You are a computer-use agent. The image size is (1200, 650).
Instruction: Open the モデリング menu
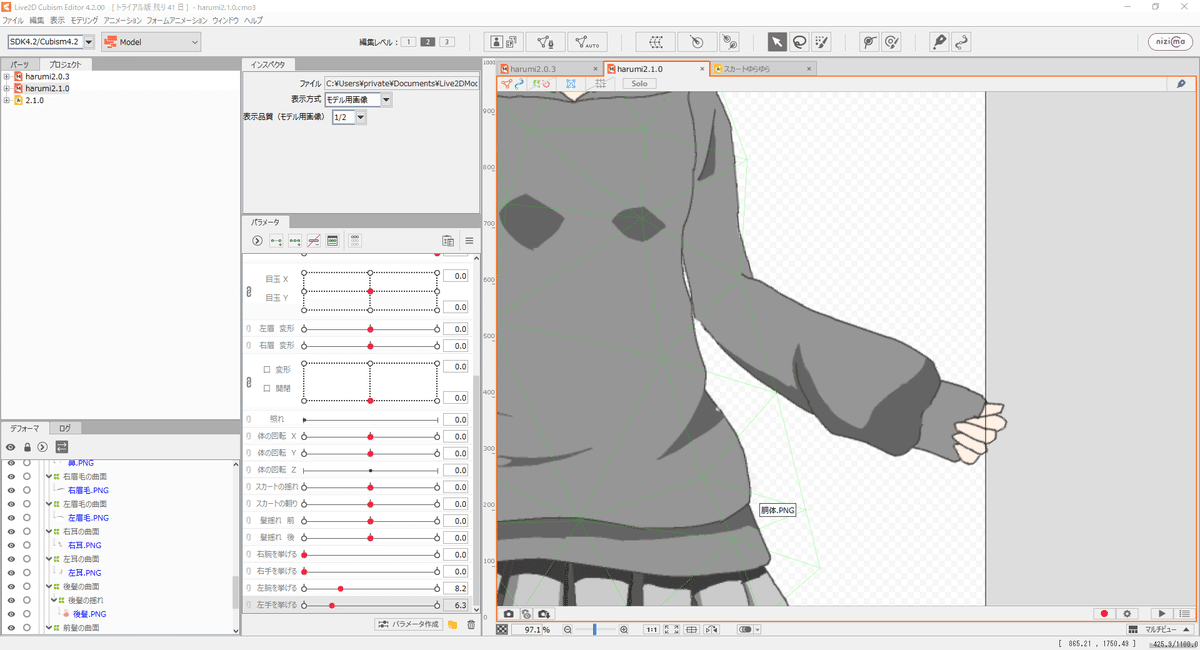coord(84,20)
